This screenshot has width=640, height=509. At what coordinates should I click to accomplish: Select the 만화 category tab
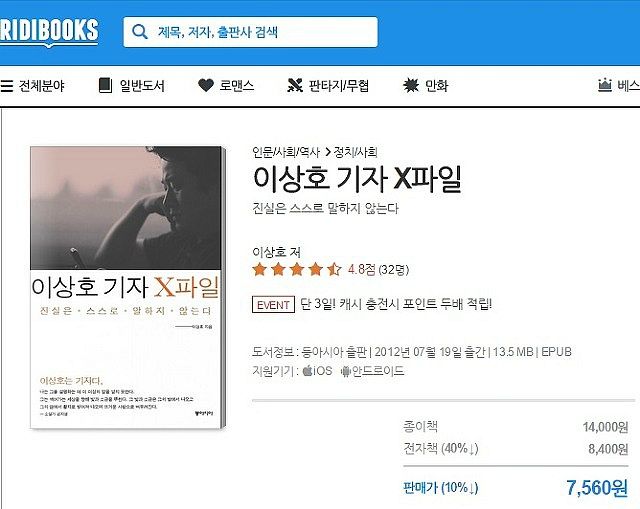pos(437,86)
